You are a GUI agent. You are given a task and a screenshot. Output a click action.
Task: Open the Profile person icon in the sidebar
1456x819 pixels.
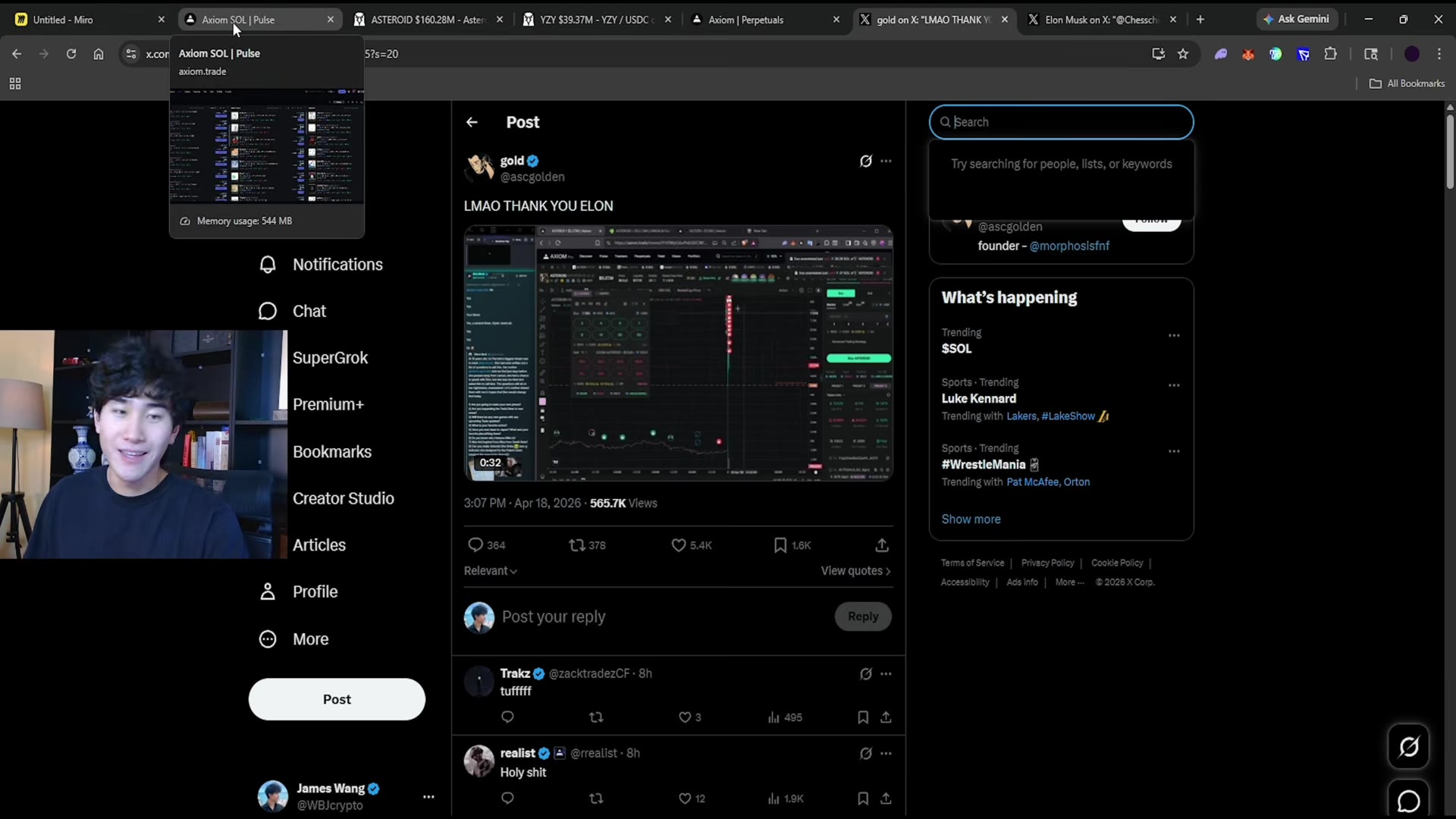[x=268, y=591]
